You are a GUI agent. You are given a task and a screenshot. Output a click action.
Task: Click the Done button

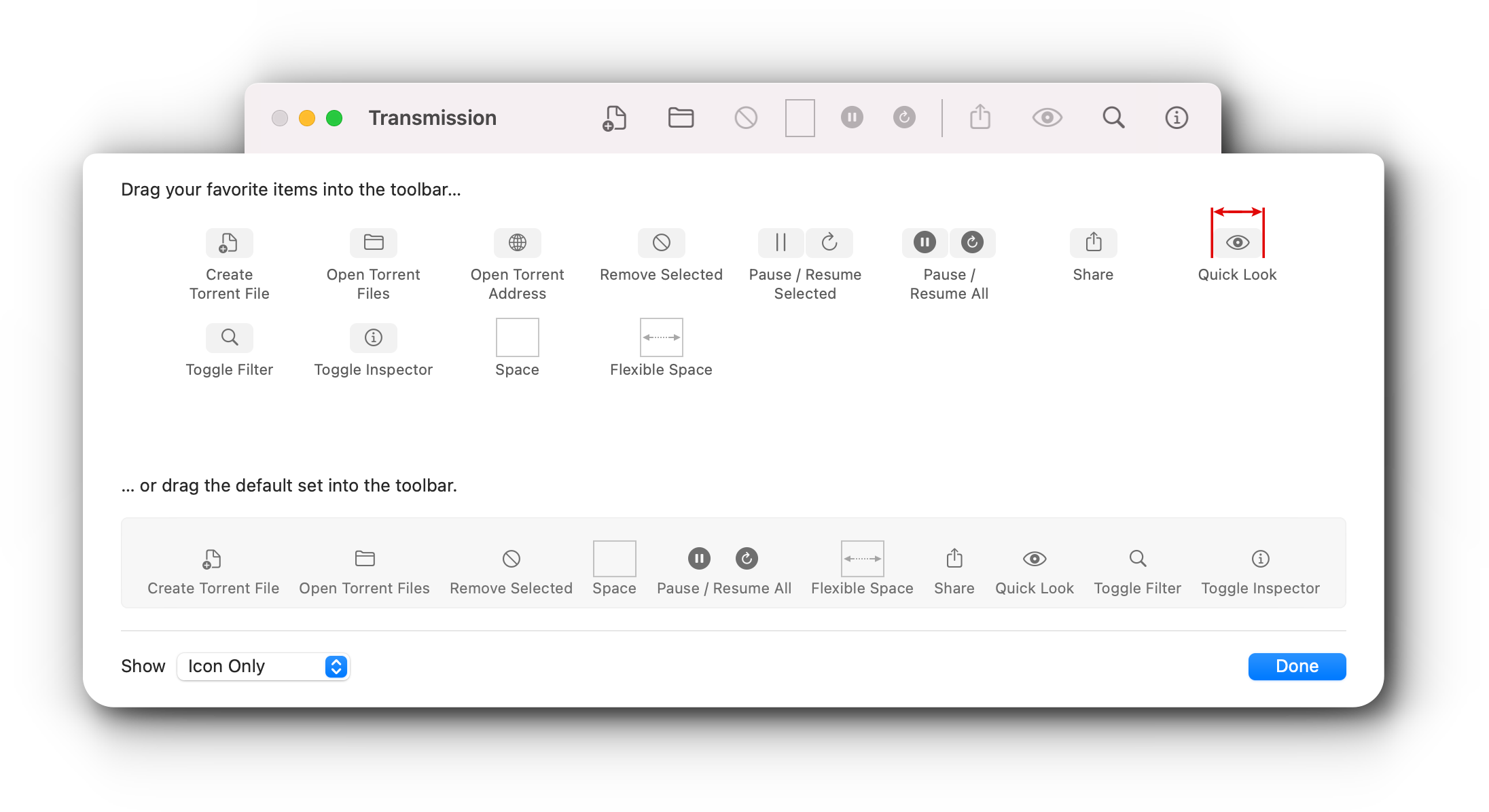(1296, 666)
